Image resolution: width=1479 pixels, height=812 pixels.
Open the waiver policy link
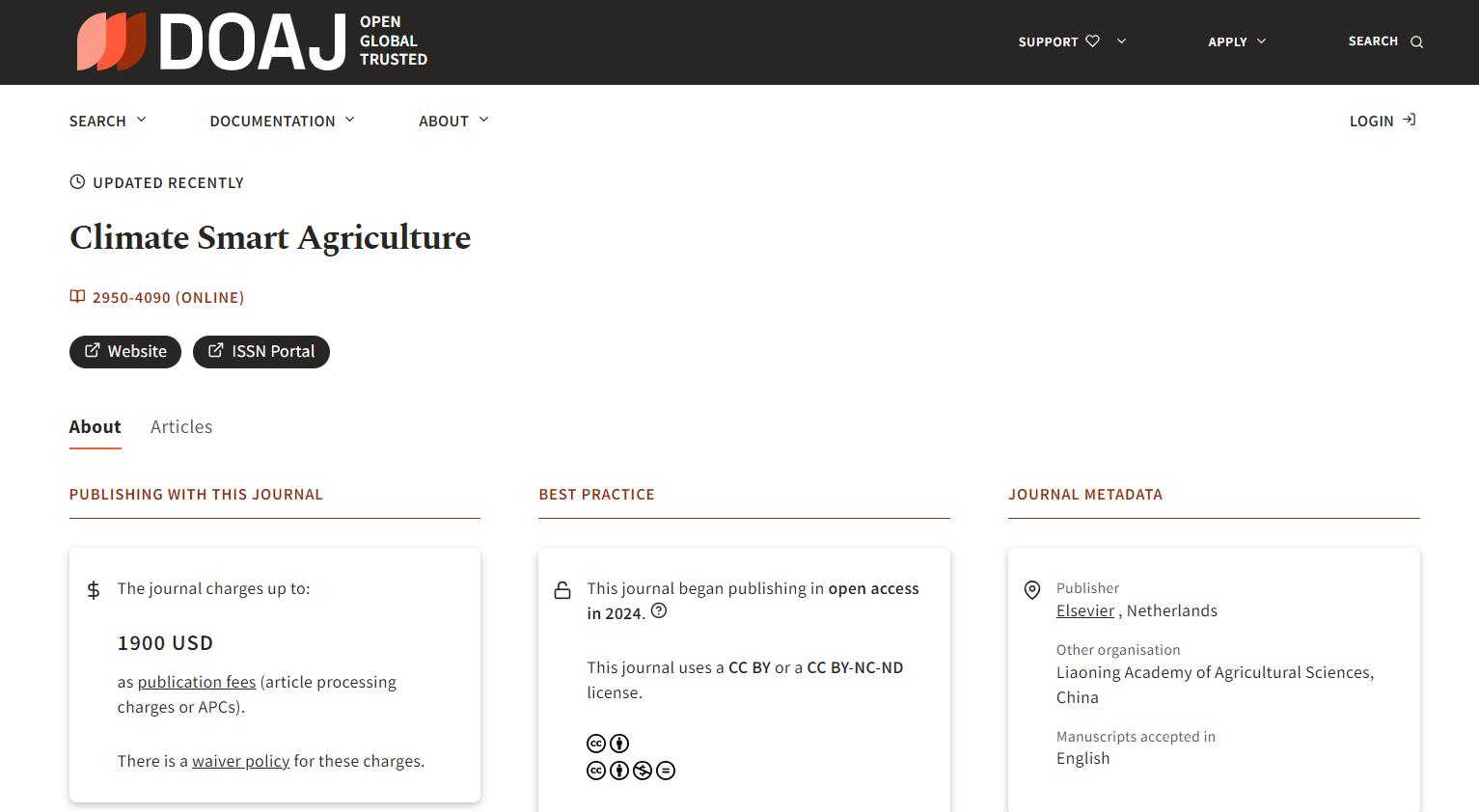click(240, 762)
